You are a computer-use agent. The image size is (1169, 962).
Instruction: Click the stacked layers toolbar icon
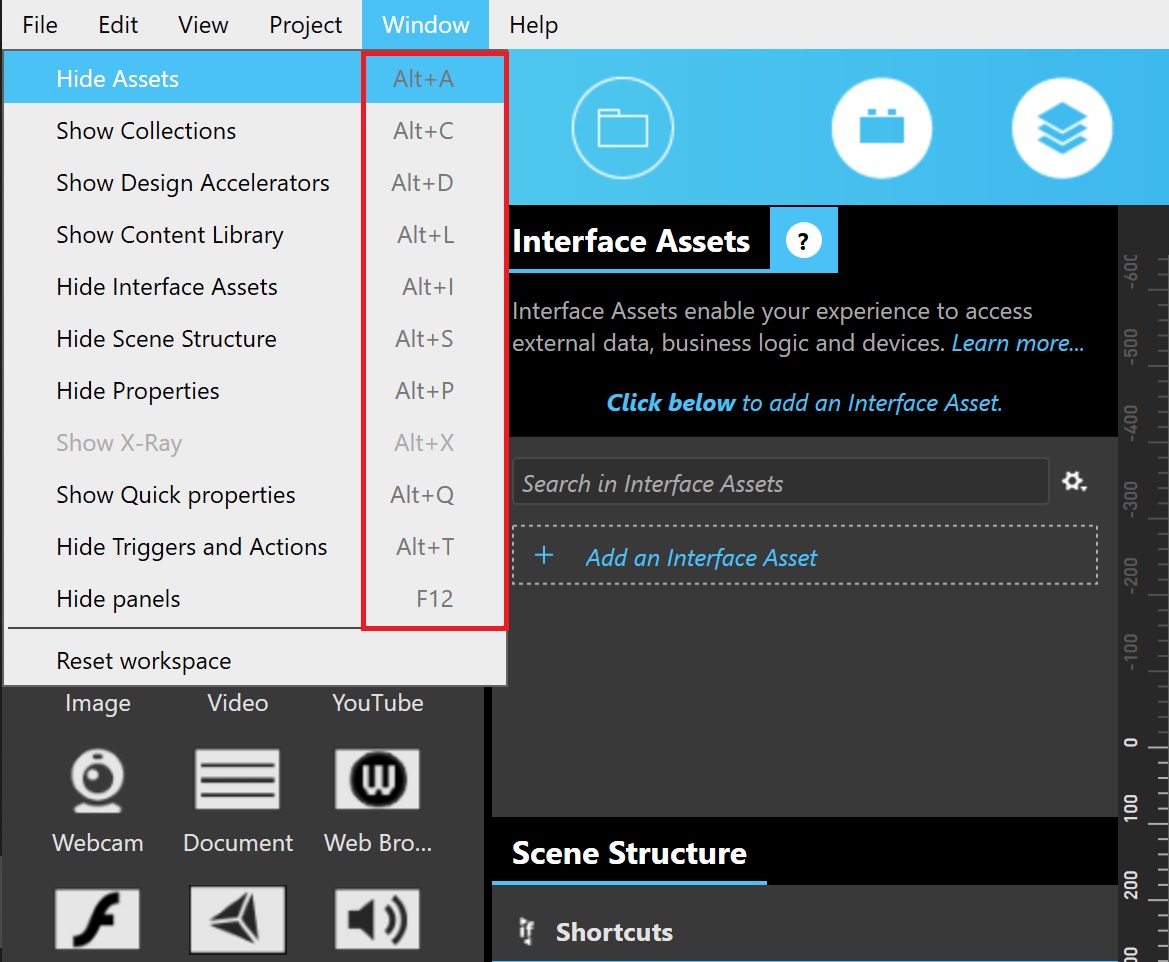tap(1062, 128)
